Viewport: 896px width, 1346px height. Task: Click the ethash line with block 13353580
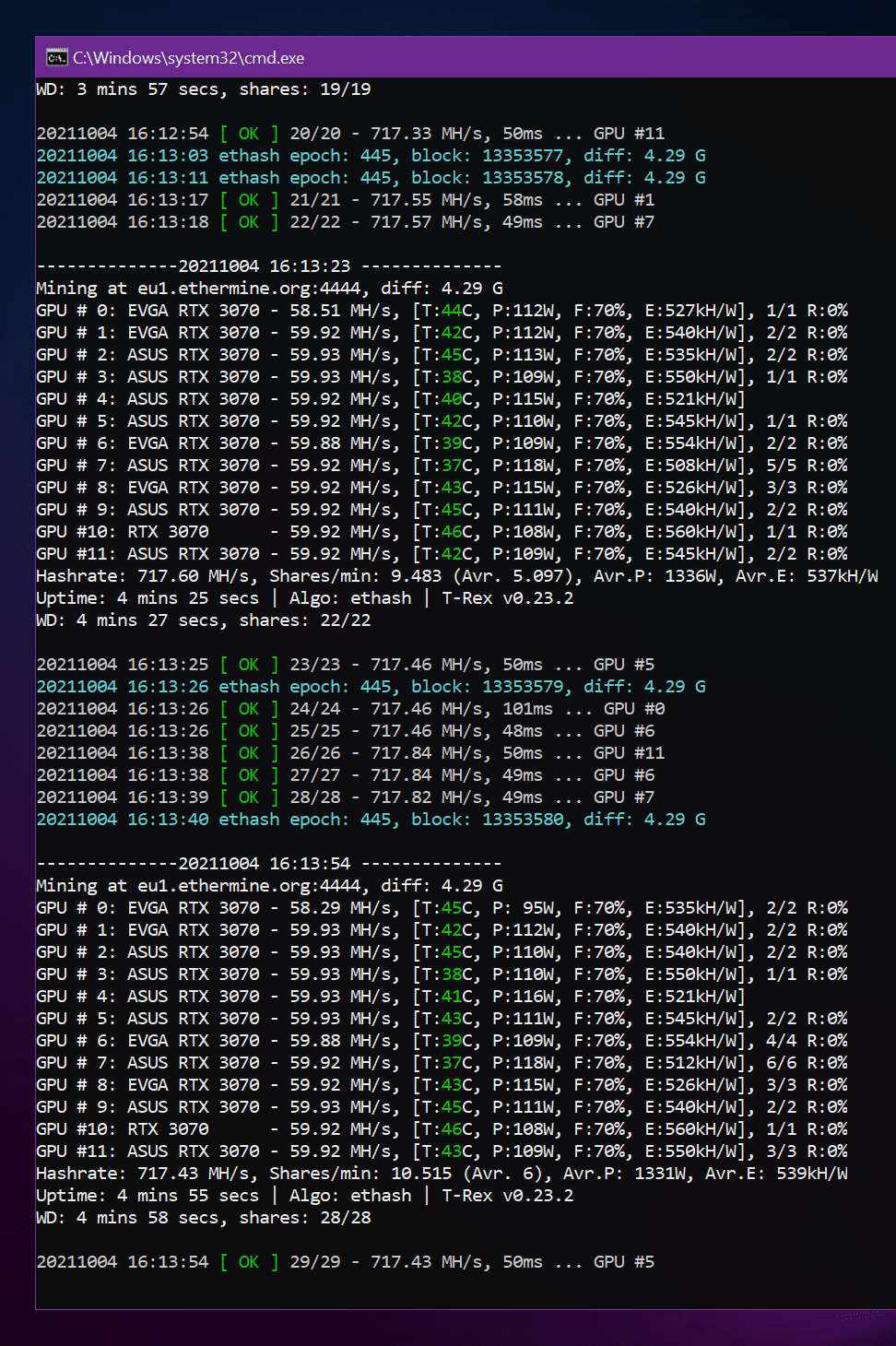point(371,820)
